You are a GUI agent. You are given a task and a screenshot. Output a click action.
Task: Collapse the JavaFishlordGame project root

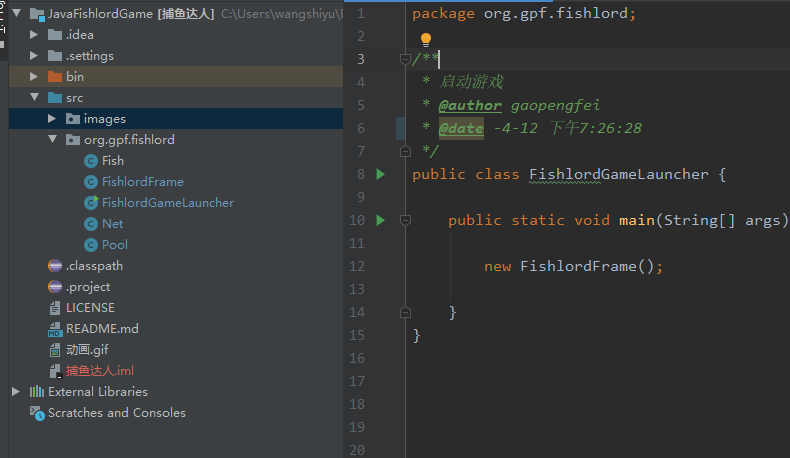point(17,13)
